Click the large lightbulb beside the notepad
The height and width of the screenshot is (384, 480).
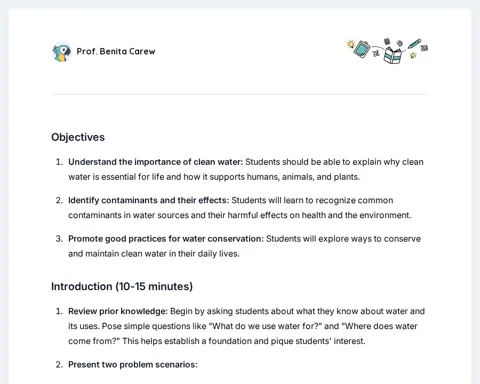click(351, 44)
